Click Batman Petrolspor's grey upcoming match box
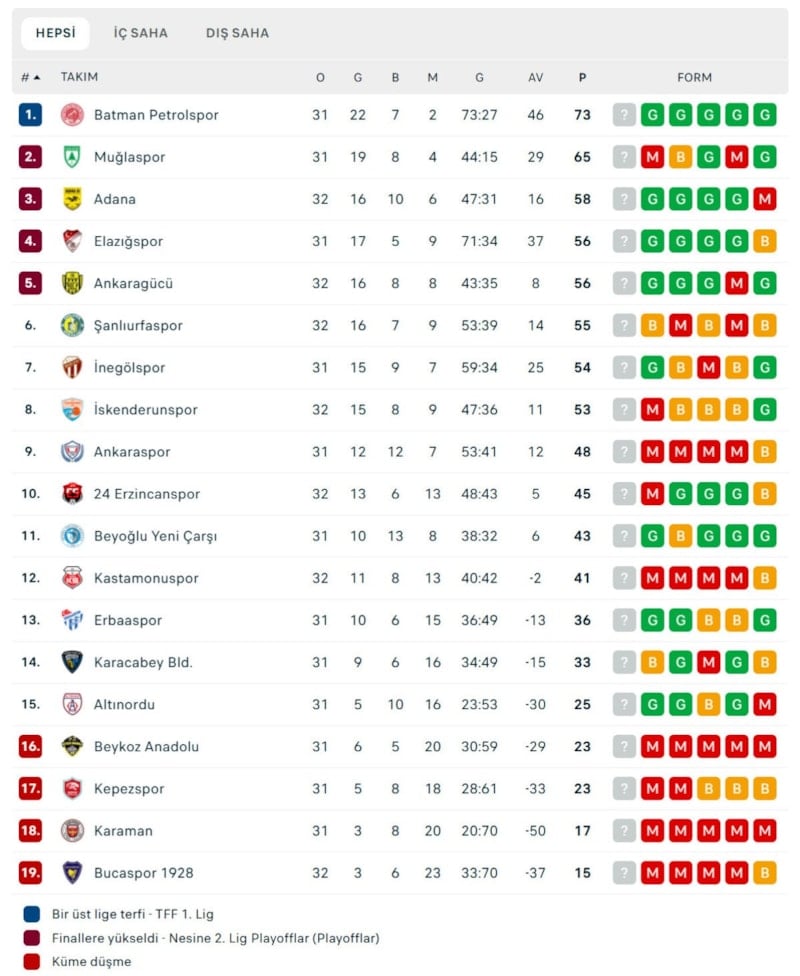This screenshot has height=976, width=800. coord(624,115)
